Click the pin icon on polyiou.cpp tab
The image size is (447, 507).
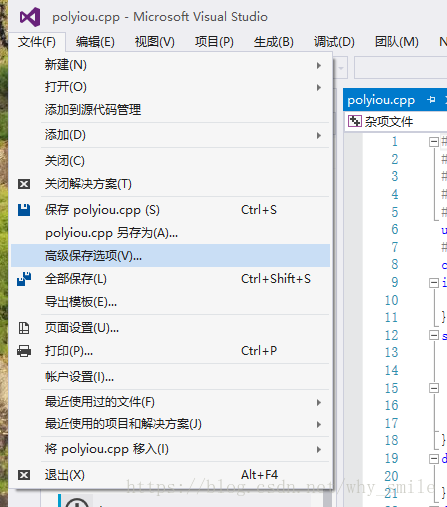pyautogui.click(x=431, y=100)
